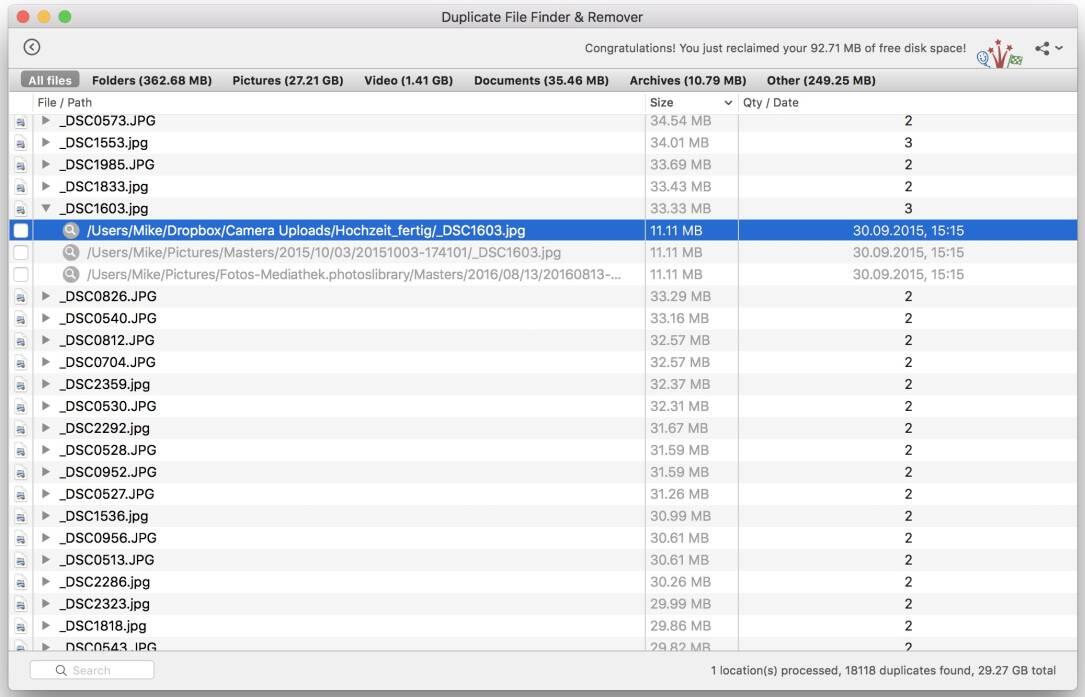This screenshot has width=1085, height=697.
Task: Tick checkbox for Masters/2015 _DSC1603.jpg copy
Action: pos(21,253)
